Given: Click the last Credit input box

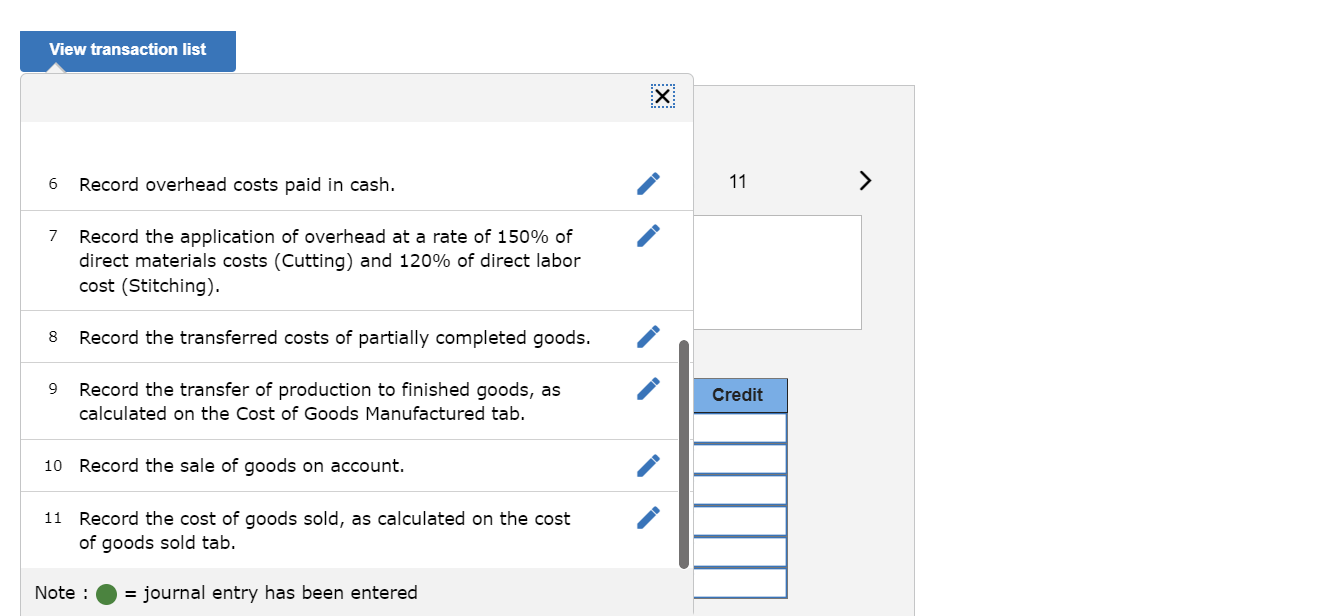Looking at the screenshot, I should (738, 582).
